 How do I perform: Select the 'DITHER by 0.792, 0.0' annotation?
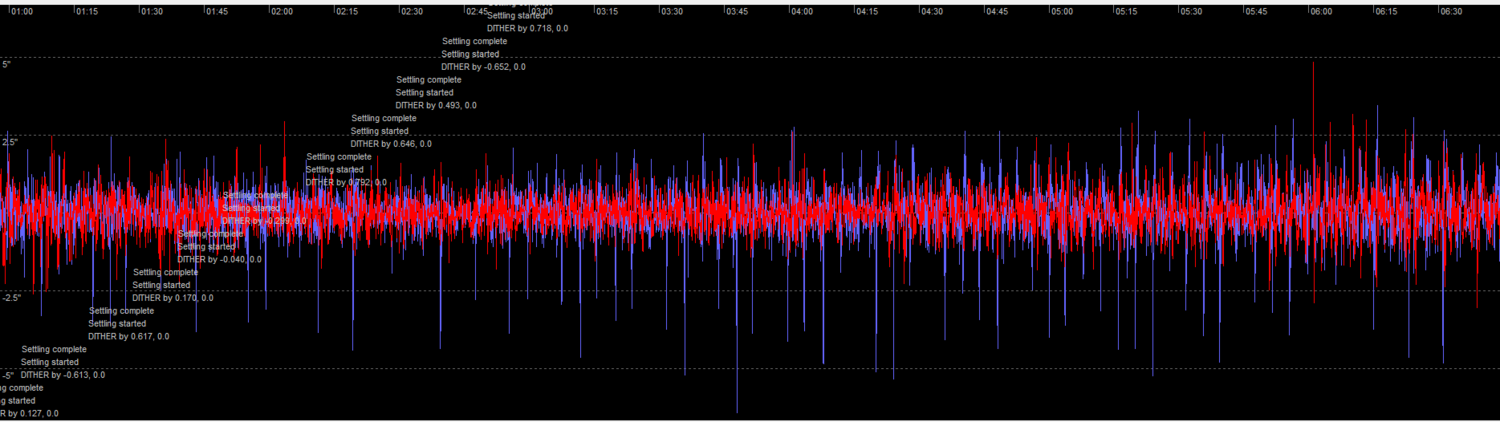coord(346,183)
